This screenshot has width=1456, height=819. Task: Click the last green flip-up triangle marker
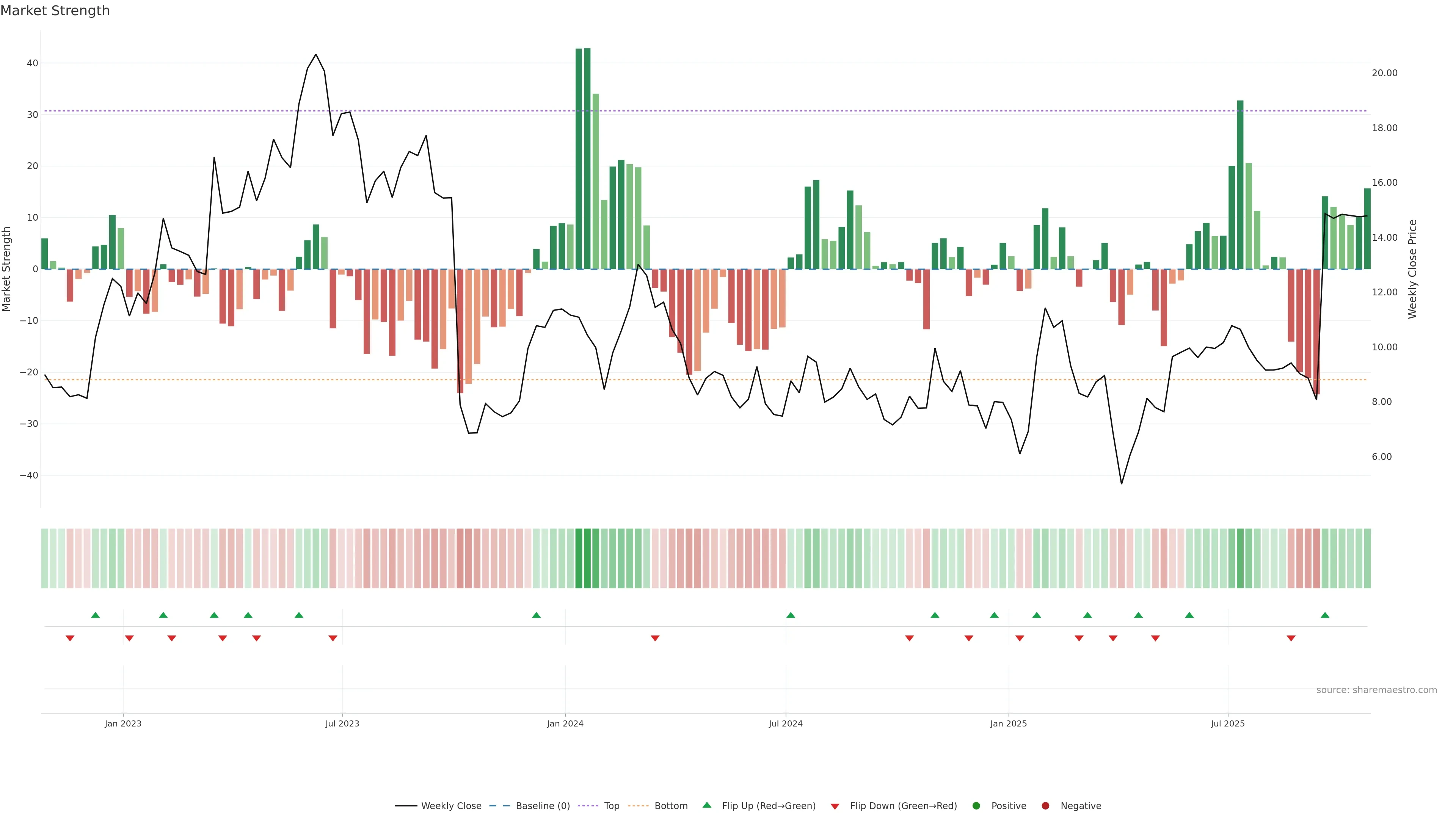pos(1325,615)
